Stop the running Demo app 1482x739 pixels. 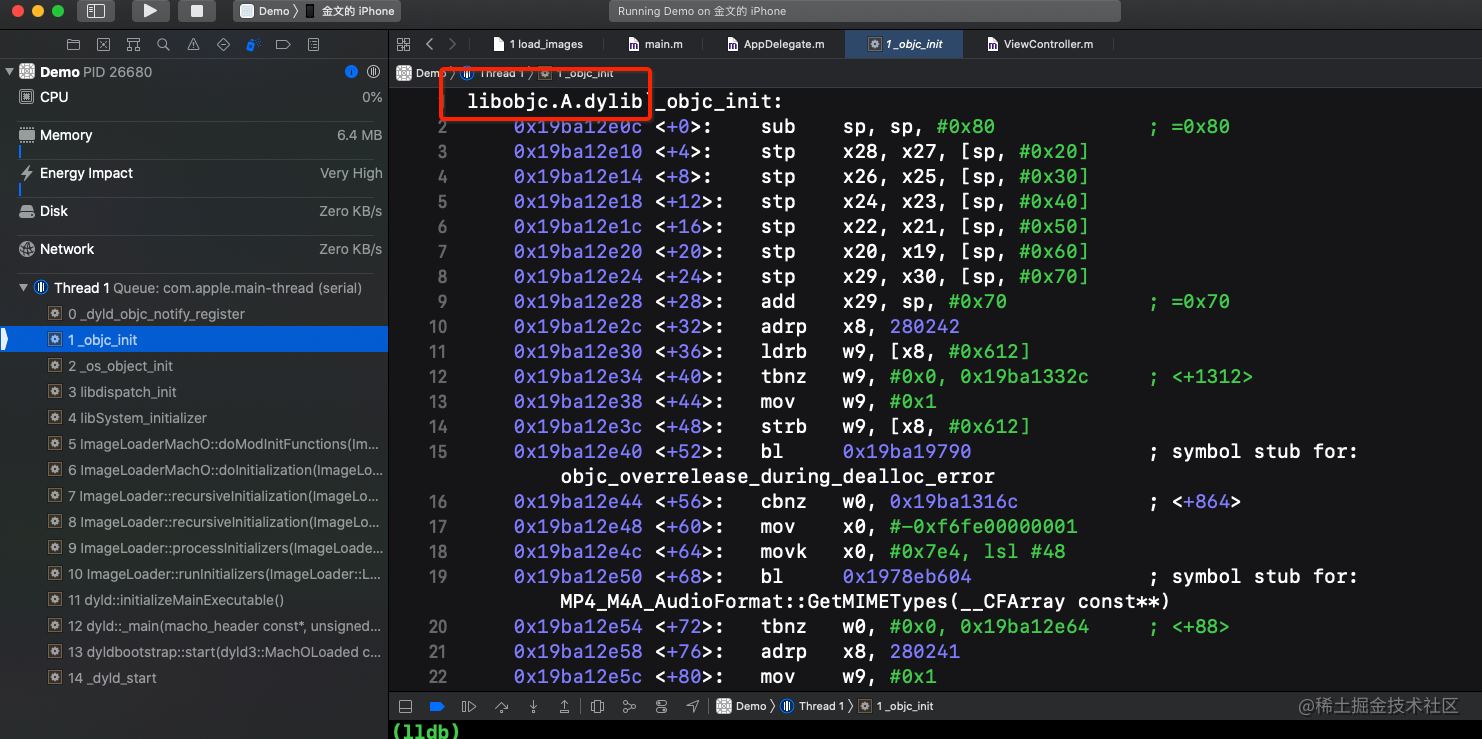click(197, 11)
